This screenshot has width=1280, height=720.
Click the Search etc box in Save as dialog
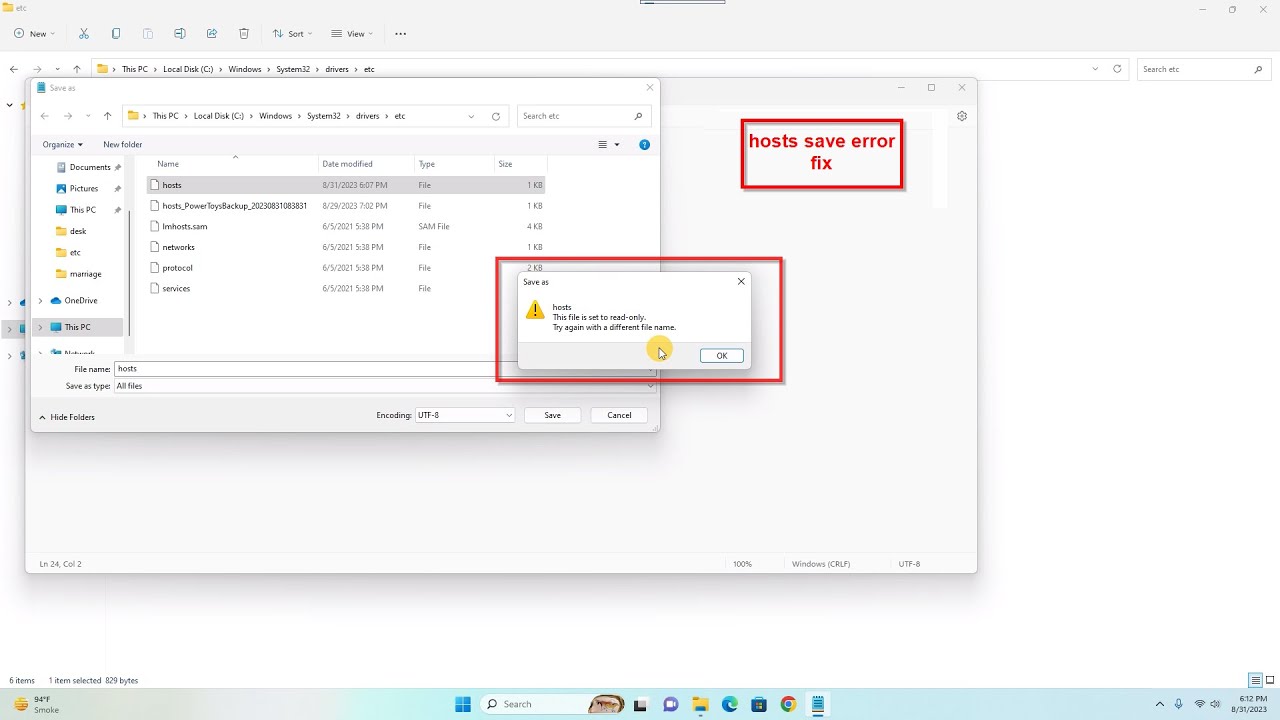(584, 116)
